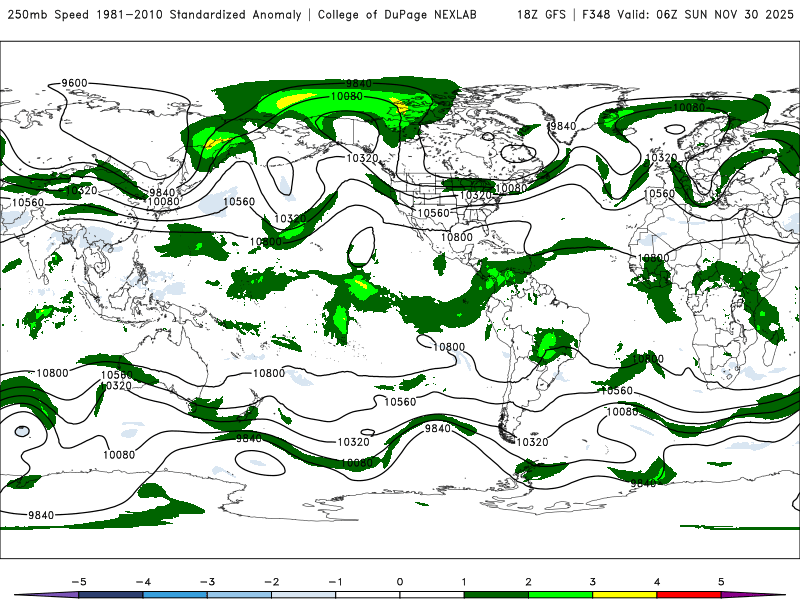Pick the red 4 to 5 colorbar segment
Viewport: 800px width, 600px height.
click(689, 595)
